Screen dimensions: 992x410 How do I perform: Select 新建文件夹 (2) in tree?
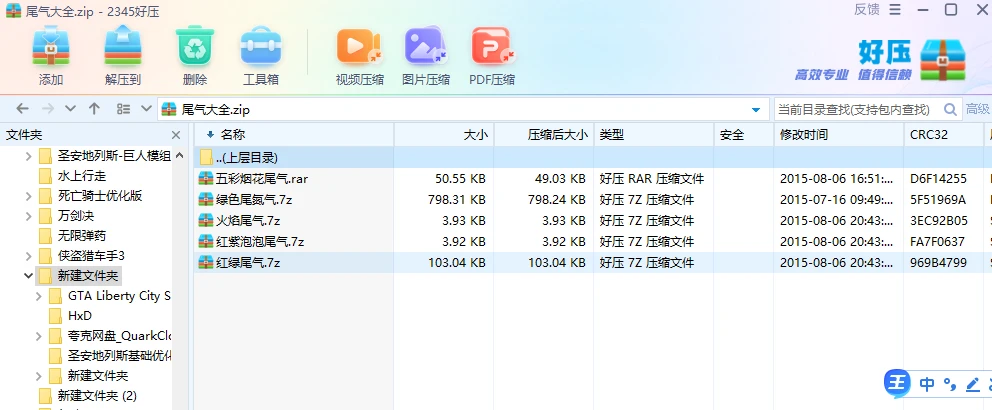point(97,396)
